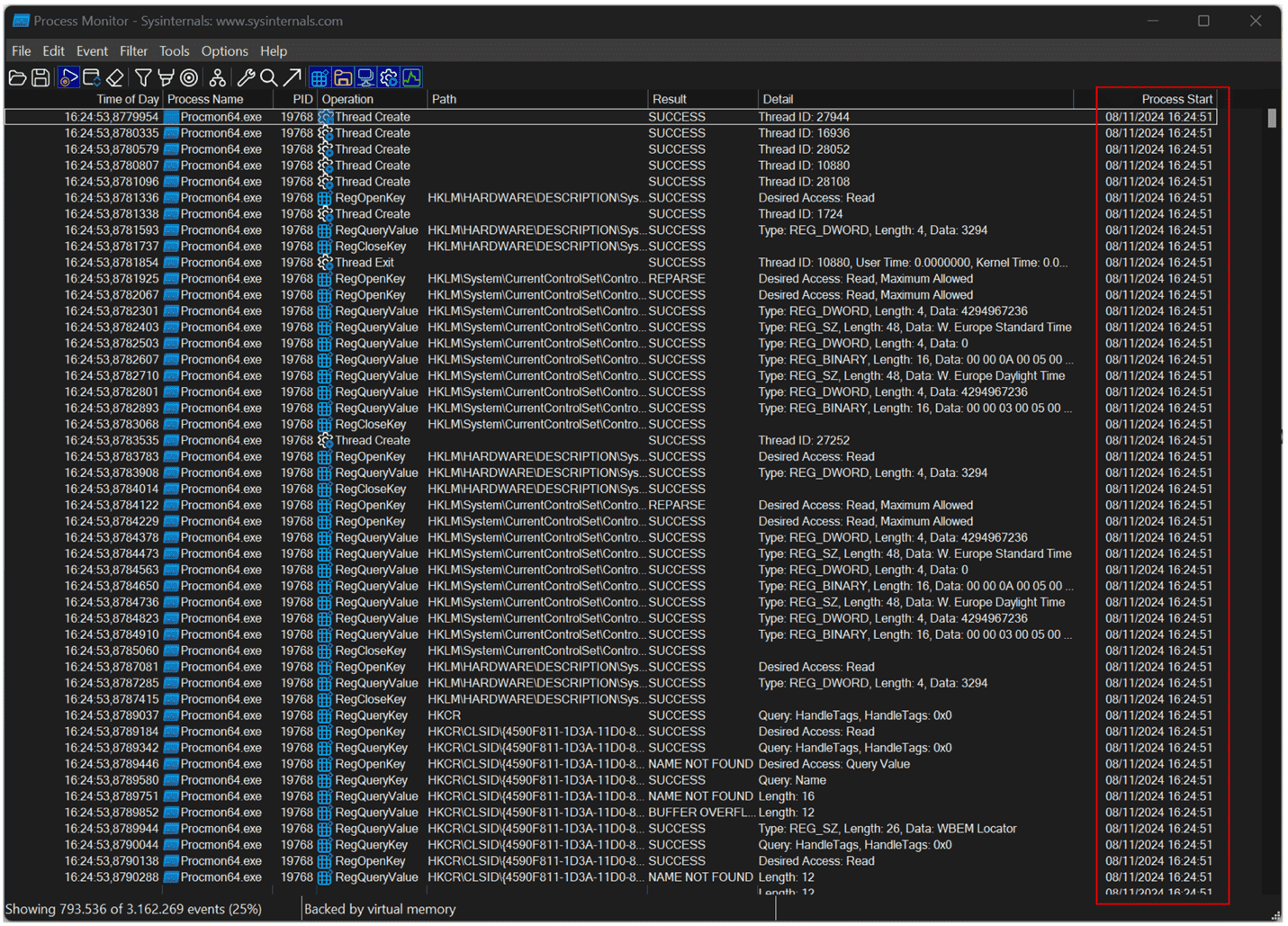Select the Include Process From Window target icon
The image size is (1288, 926).
click(x=189, y=78)
